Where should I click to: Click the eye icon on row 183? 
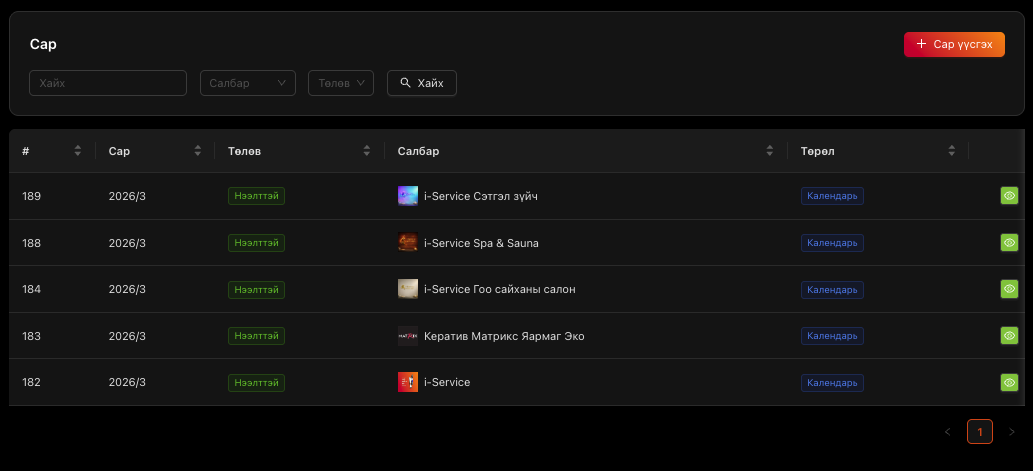point(1009,336)
